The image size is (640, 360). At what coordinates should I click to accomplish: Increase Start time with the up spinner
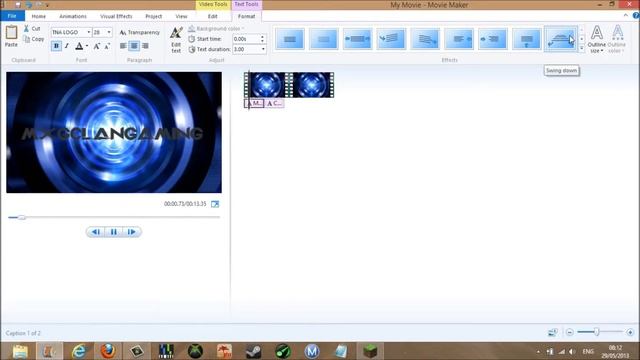[262, 37]
